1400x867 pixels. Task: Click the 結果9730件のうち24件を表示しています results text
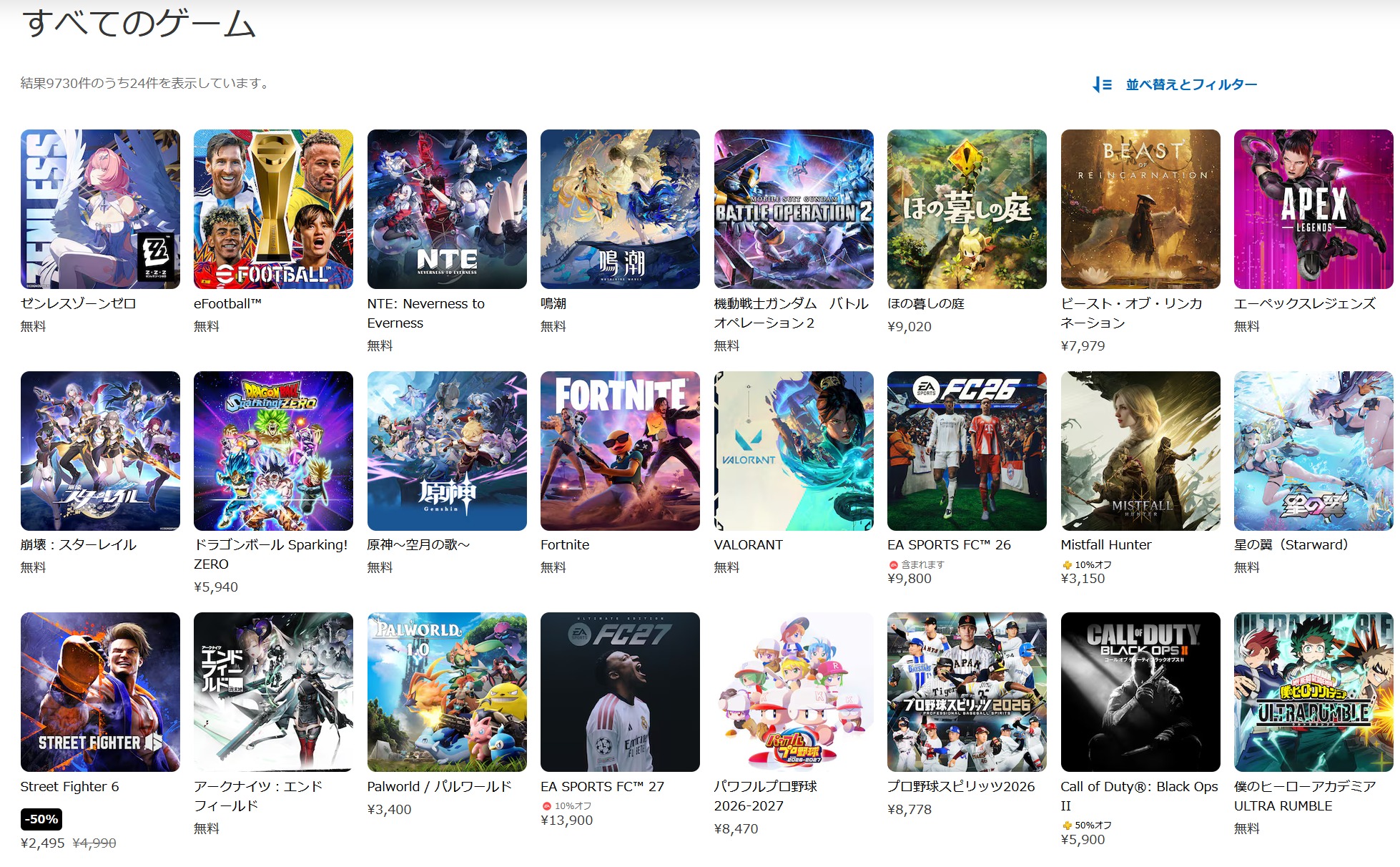click(x=147, y=83)
